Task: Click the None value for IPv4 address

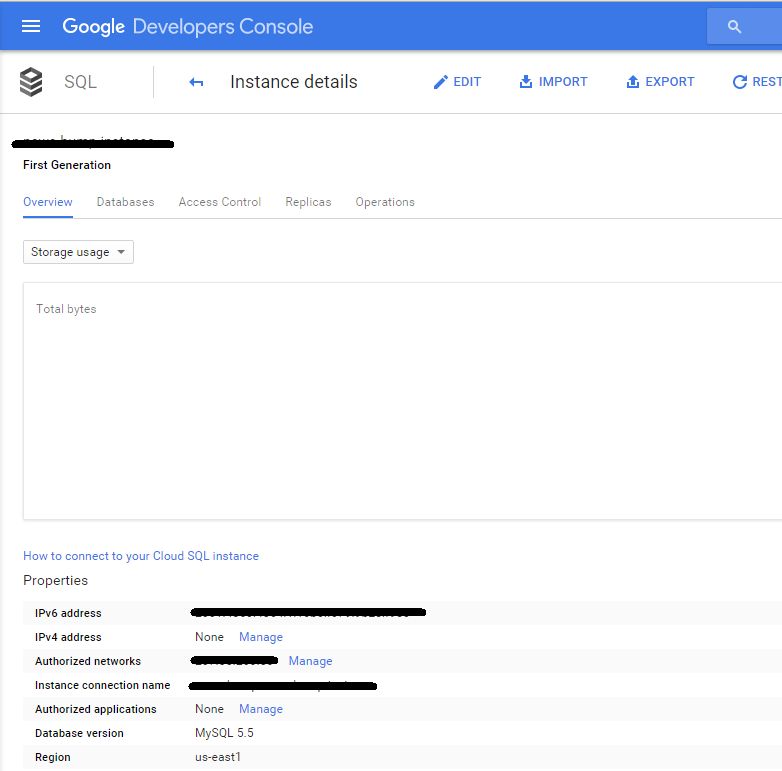Action: pyautogui.click(x=209, y=637)
